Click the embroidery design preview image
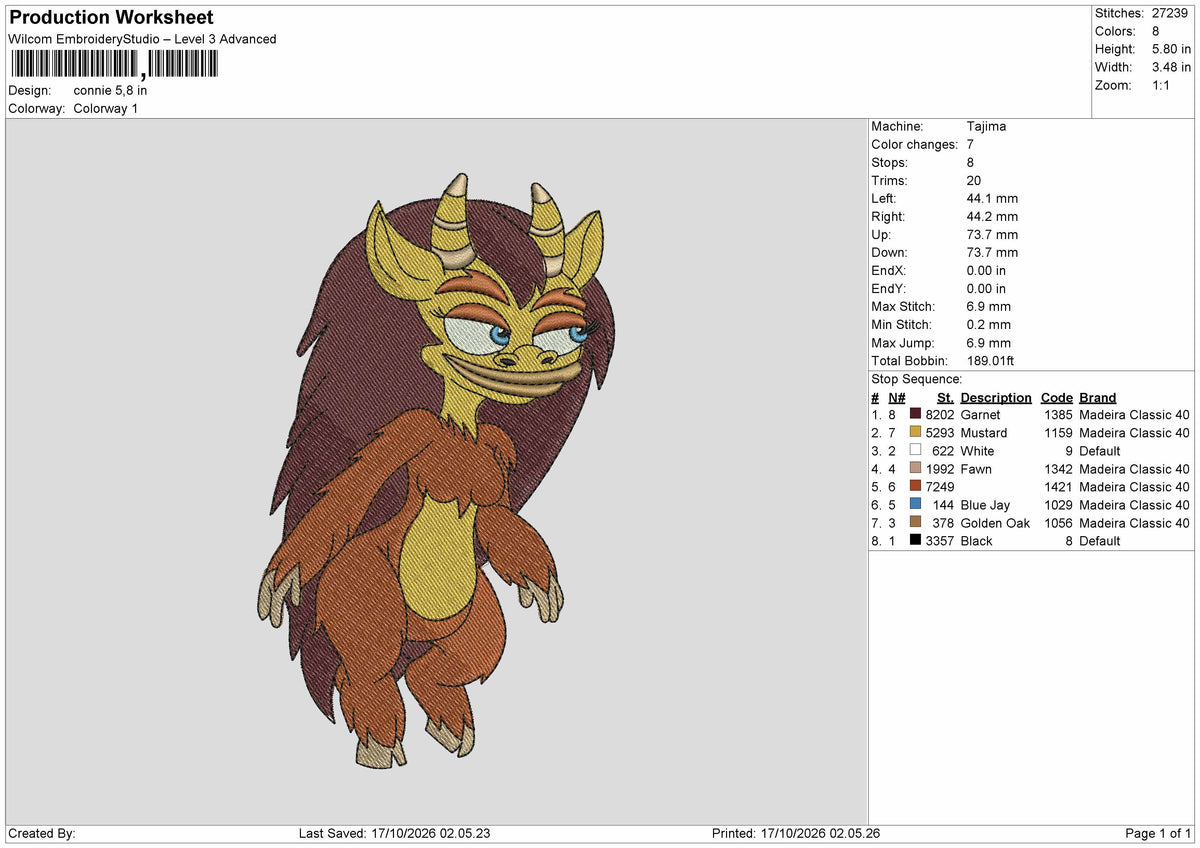The width and height of the screenshot is (1200, 848). tap(436, 471)
